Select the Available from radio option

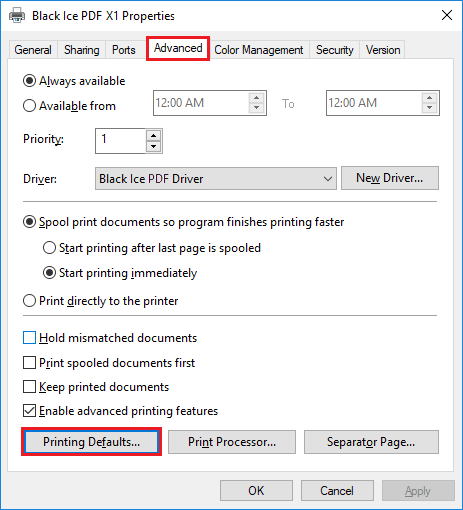click(x=29, y=106)
